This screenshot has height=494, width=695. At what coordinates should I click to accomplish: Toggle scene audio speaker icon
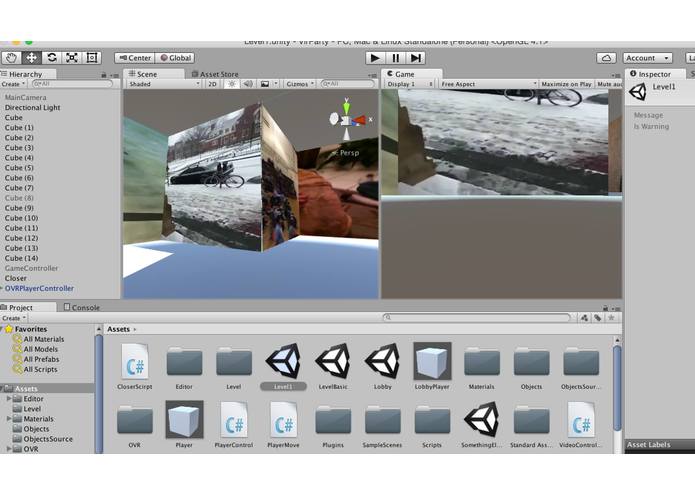pos(248,84)
